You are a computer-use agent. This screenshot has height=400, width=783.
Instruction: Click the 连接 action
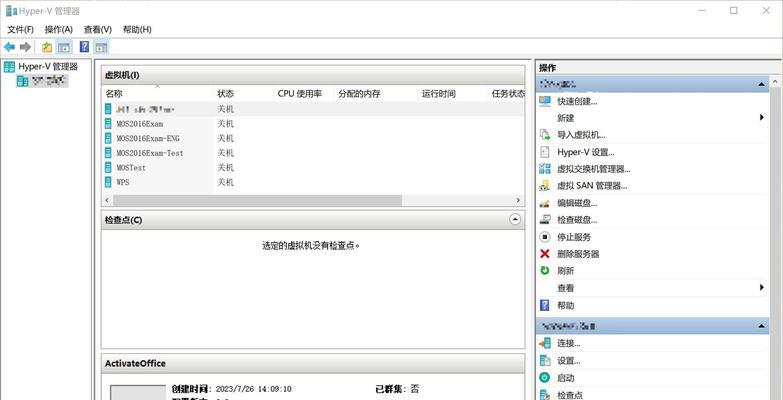[x=569, y=344]
